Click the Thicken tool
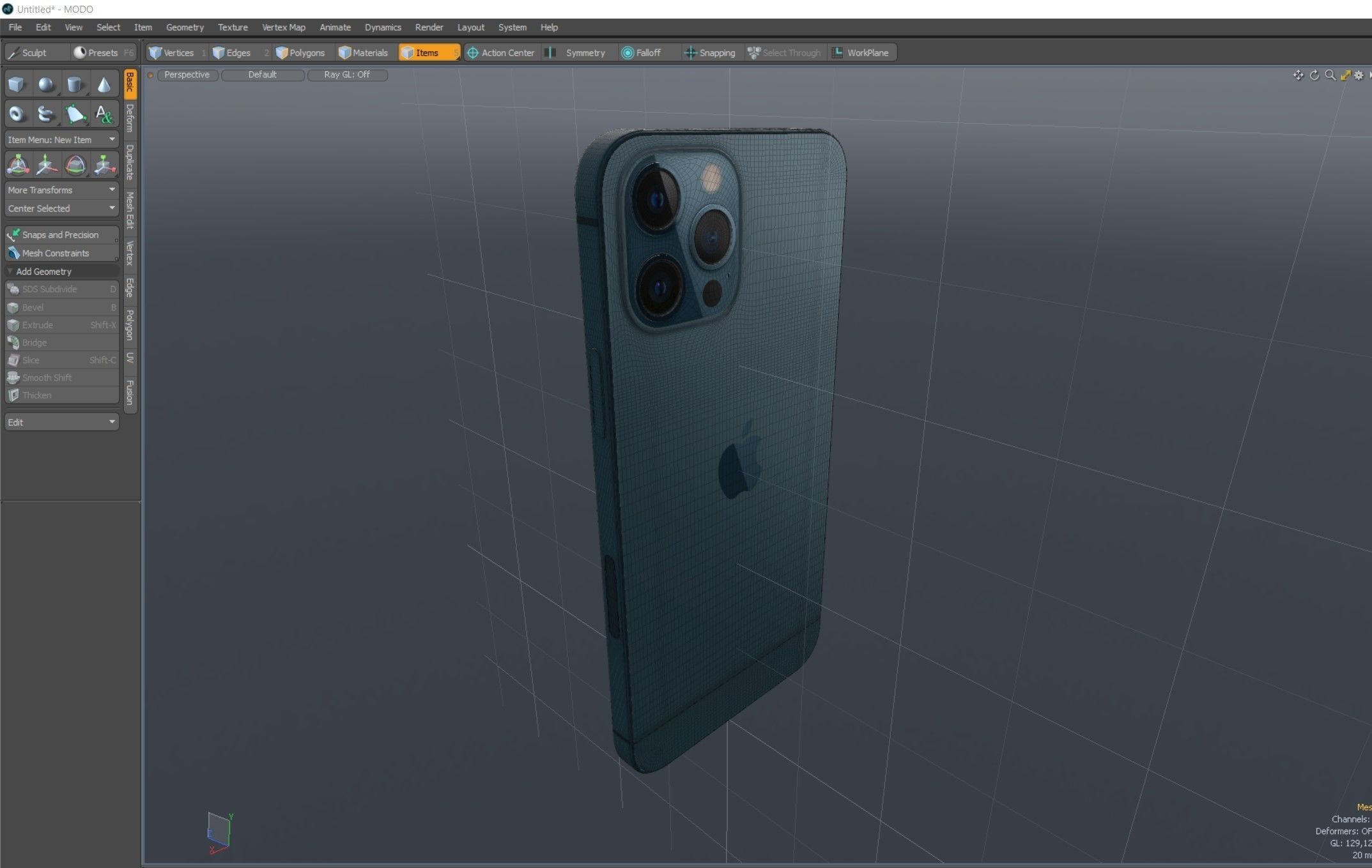Image resolution: width=1372 pixels, height=868 pixels. click(x=61, y=395)
